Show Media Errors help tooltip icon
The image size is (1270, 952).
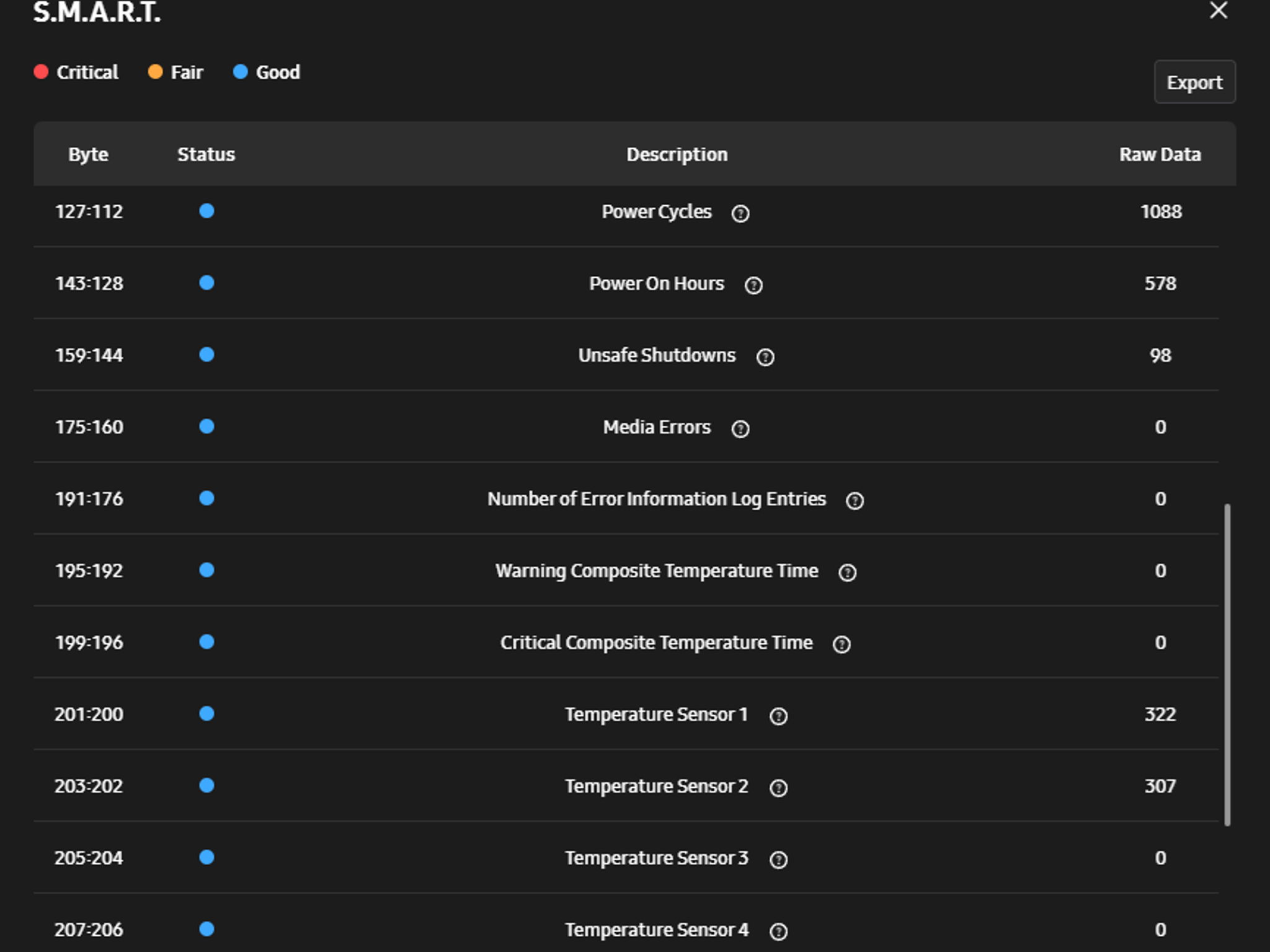[x=740, y=429]
